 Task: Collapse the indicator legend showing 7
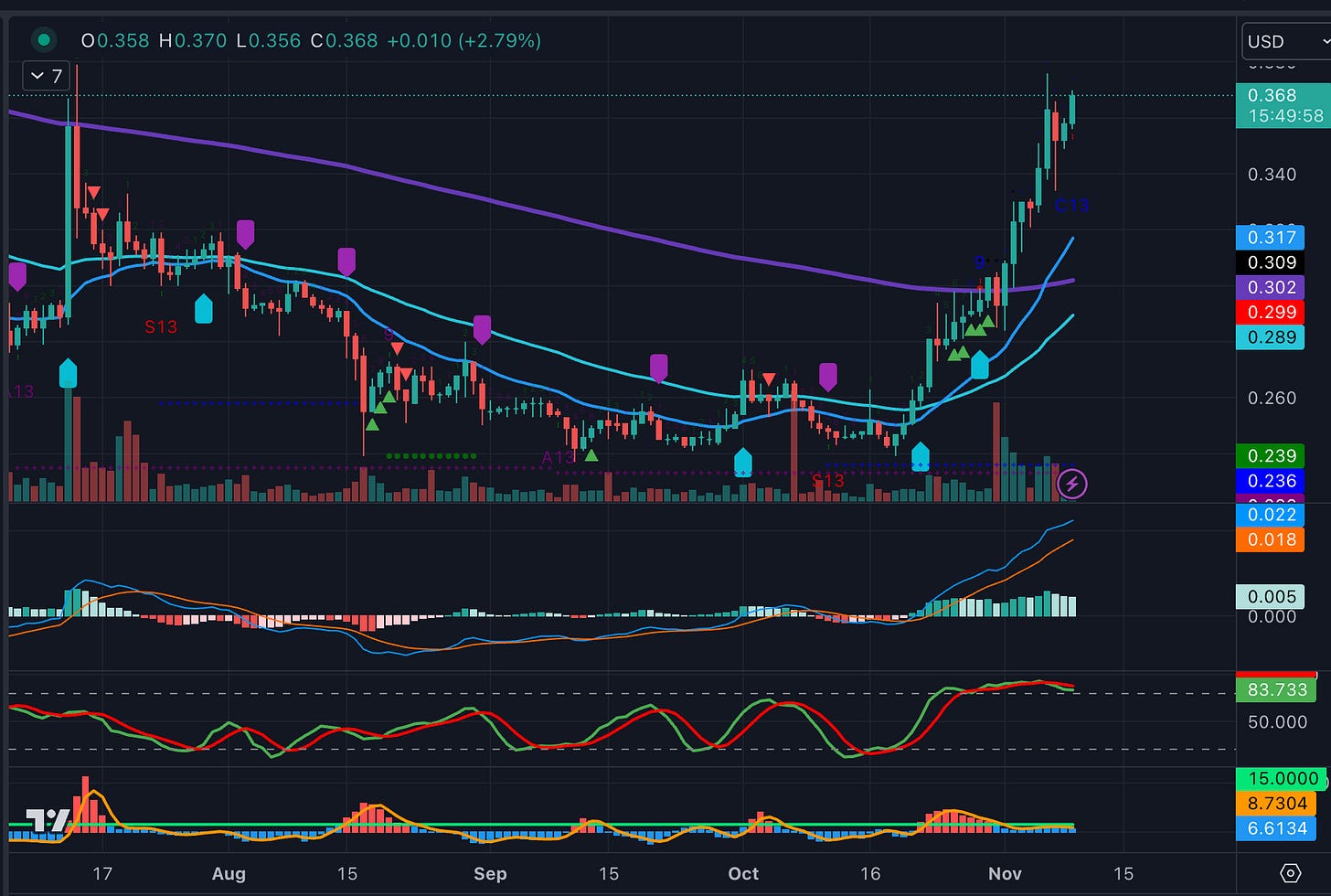click(x=47, y=76)
